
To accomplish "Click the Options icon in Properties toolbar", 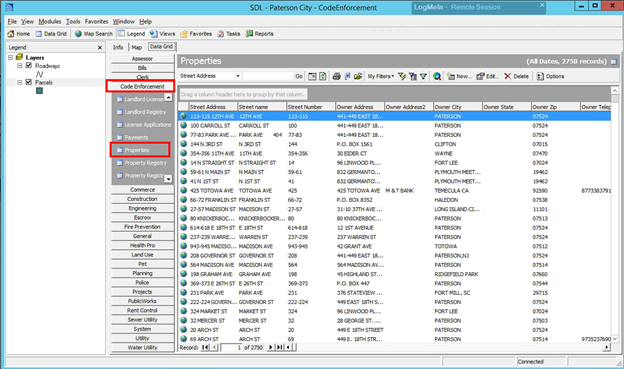I will [540, 76].
